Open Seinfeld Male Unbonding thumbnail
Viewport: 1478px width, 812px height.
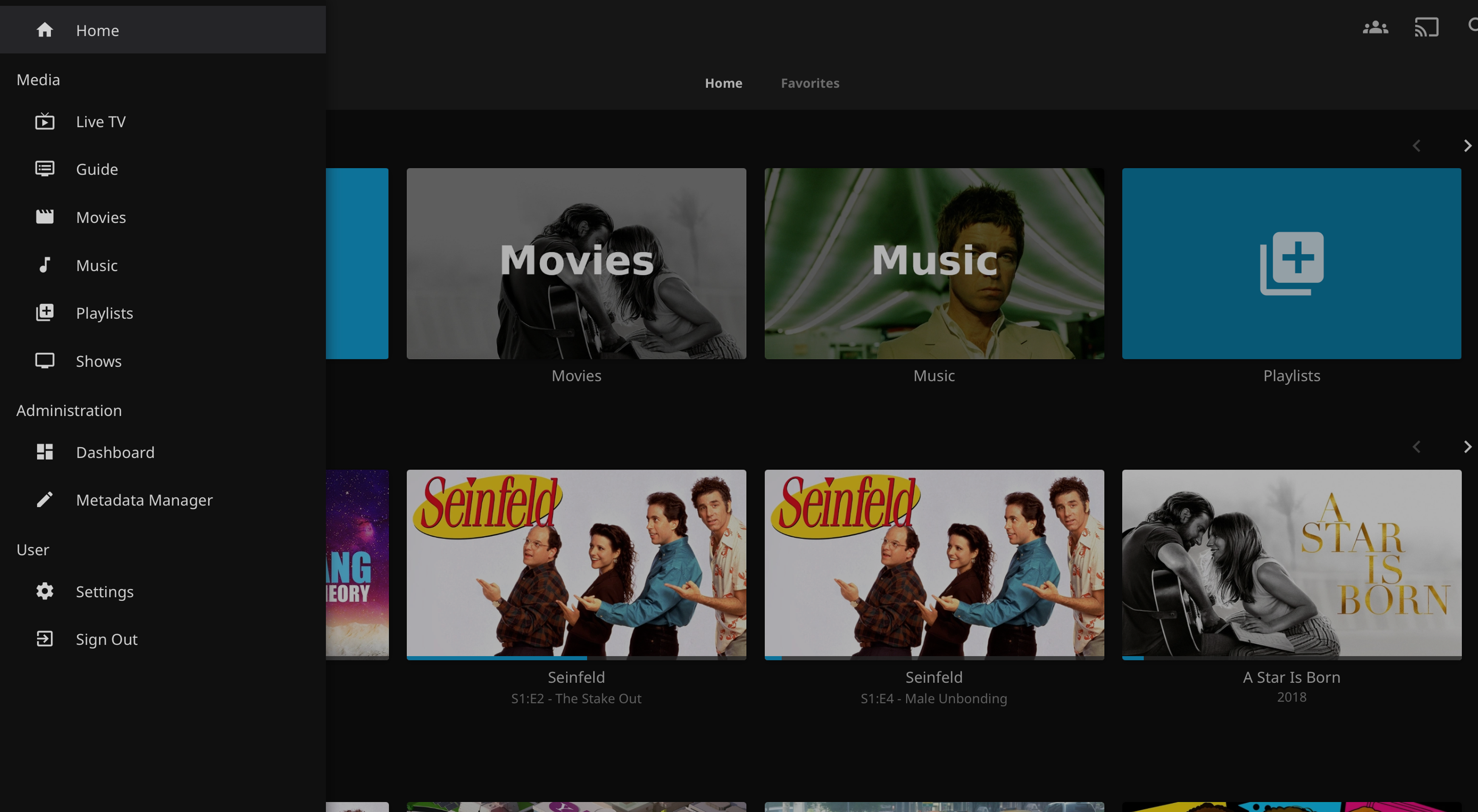[x=934, y=565]
